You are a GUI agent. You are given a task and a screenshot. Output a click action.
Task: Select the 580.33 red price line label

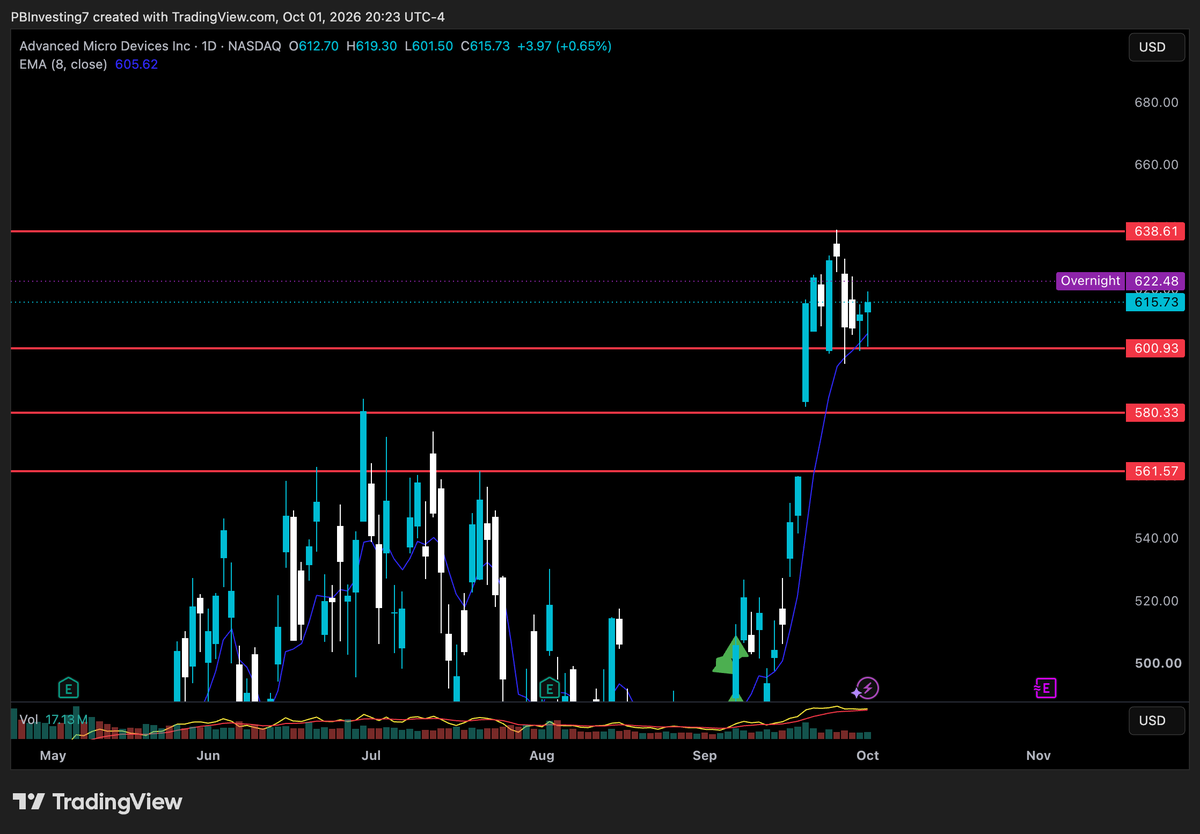[1155, 412]
